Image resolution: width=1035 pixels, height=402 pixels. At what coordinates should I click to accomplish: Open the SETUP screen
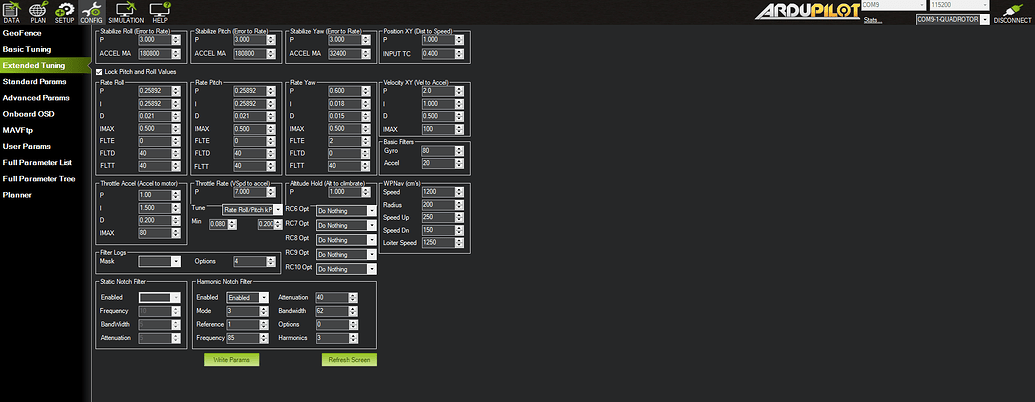coord(64,12)
